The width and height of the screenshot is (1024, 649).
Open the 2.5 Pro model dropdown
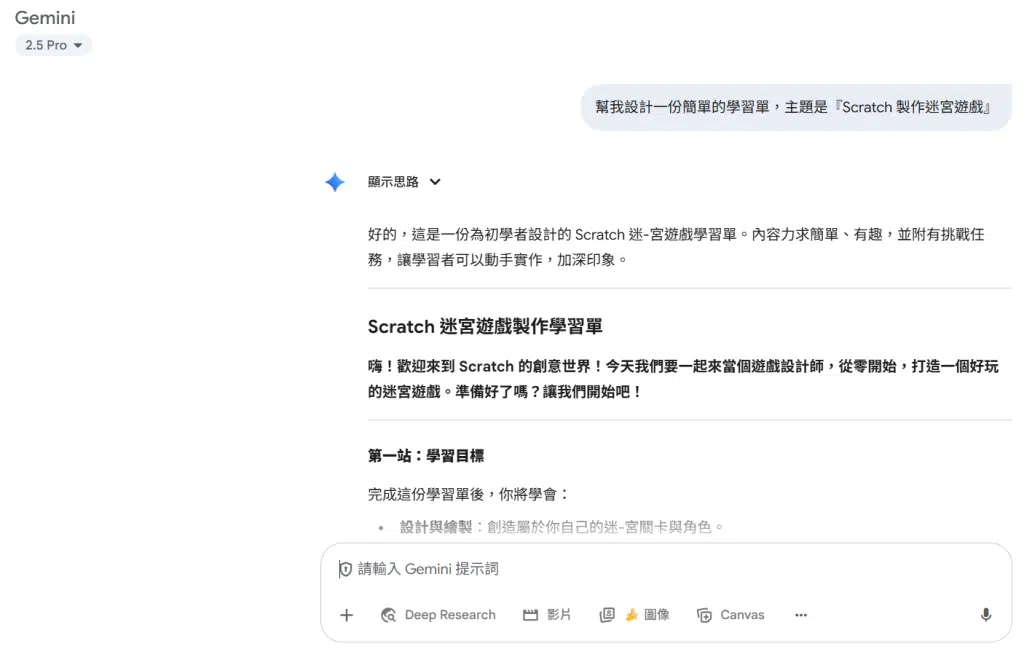[x=54, y=45]
